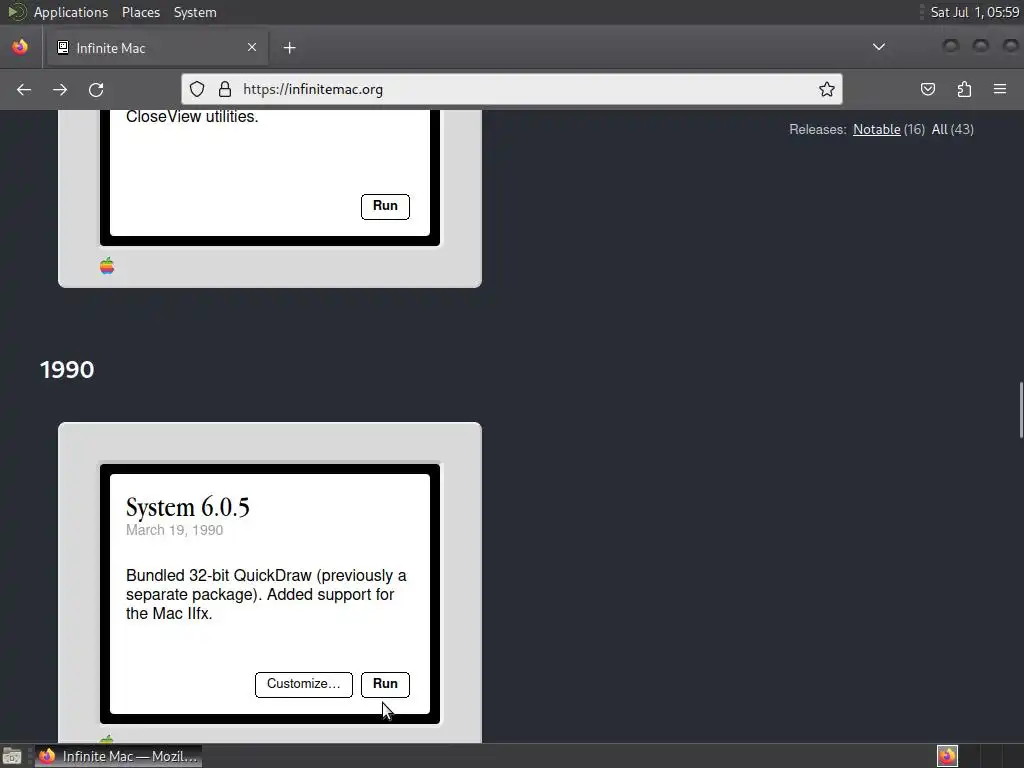Screen dimensions: 1024x768
Task: Click the padlock site security icon
Action: pos(225,89)
